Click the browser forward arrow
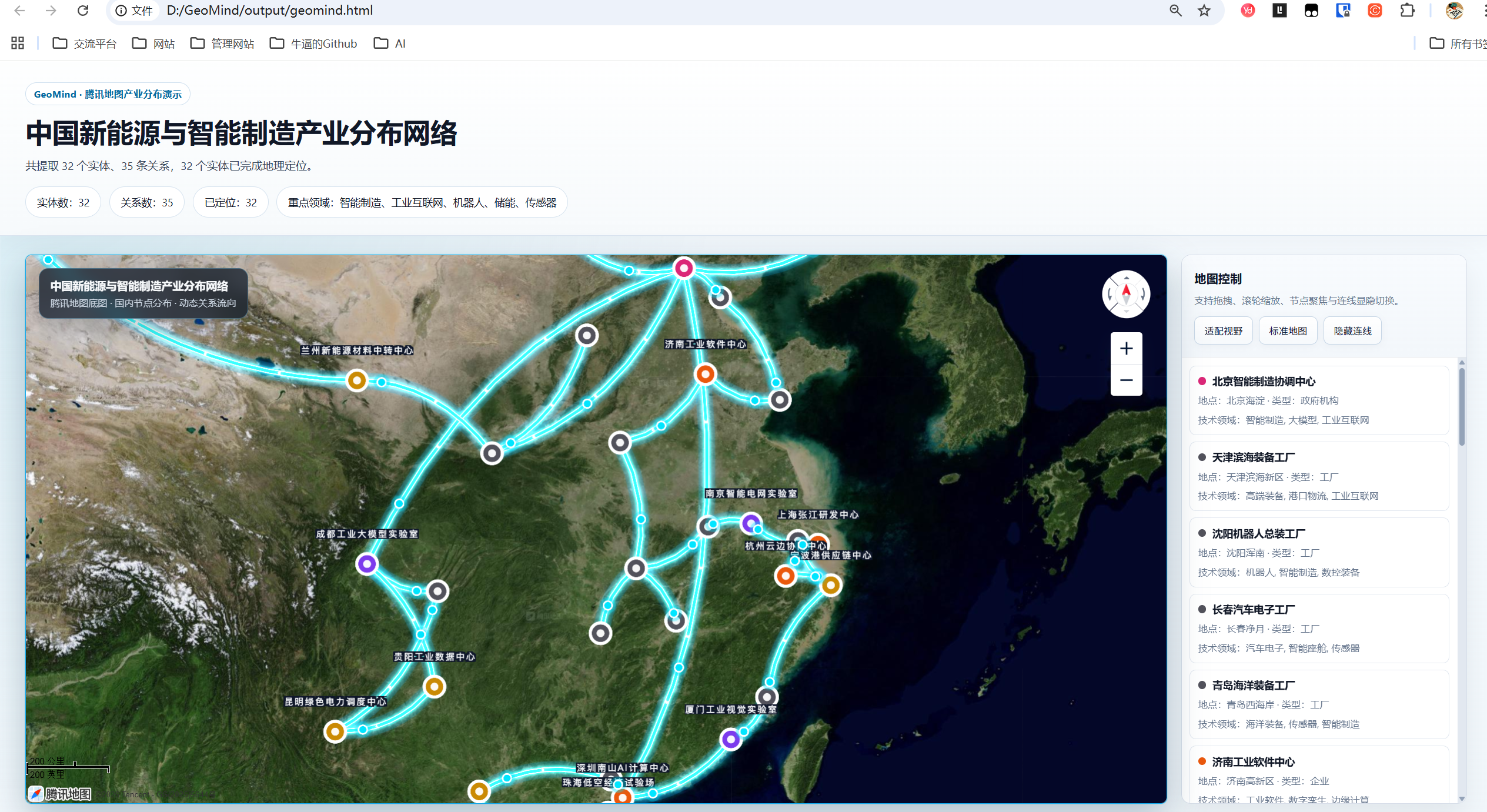The height and width of the screenshot is (812, 1487). 51,11
